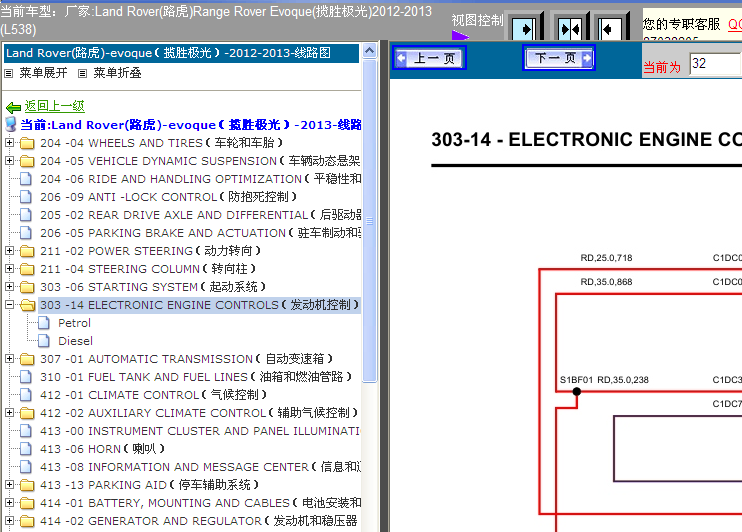The image size is (742, 532).
Task: Click 当前:Land Rover evoque 2013 title text
Action: tap(191, 125)
